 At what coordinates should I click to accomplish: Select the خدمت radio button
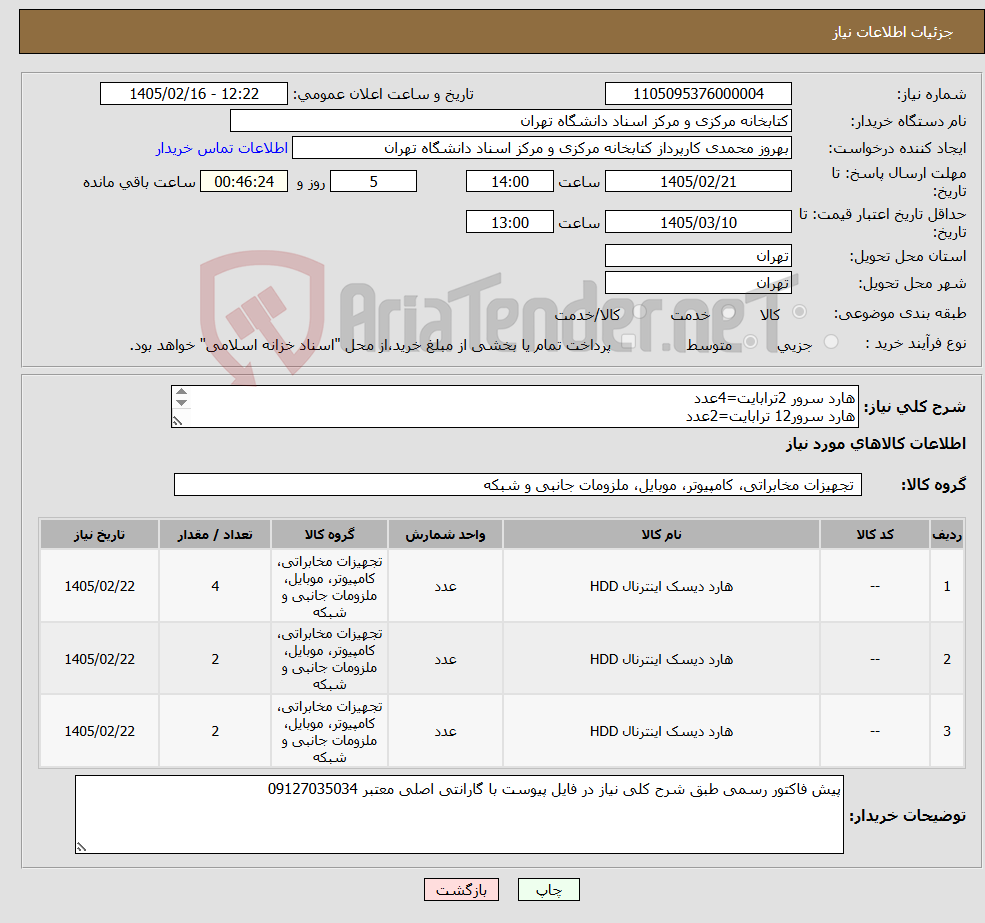(x=729, y=312)
